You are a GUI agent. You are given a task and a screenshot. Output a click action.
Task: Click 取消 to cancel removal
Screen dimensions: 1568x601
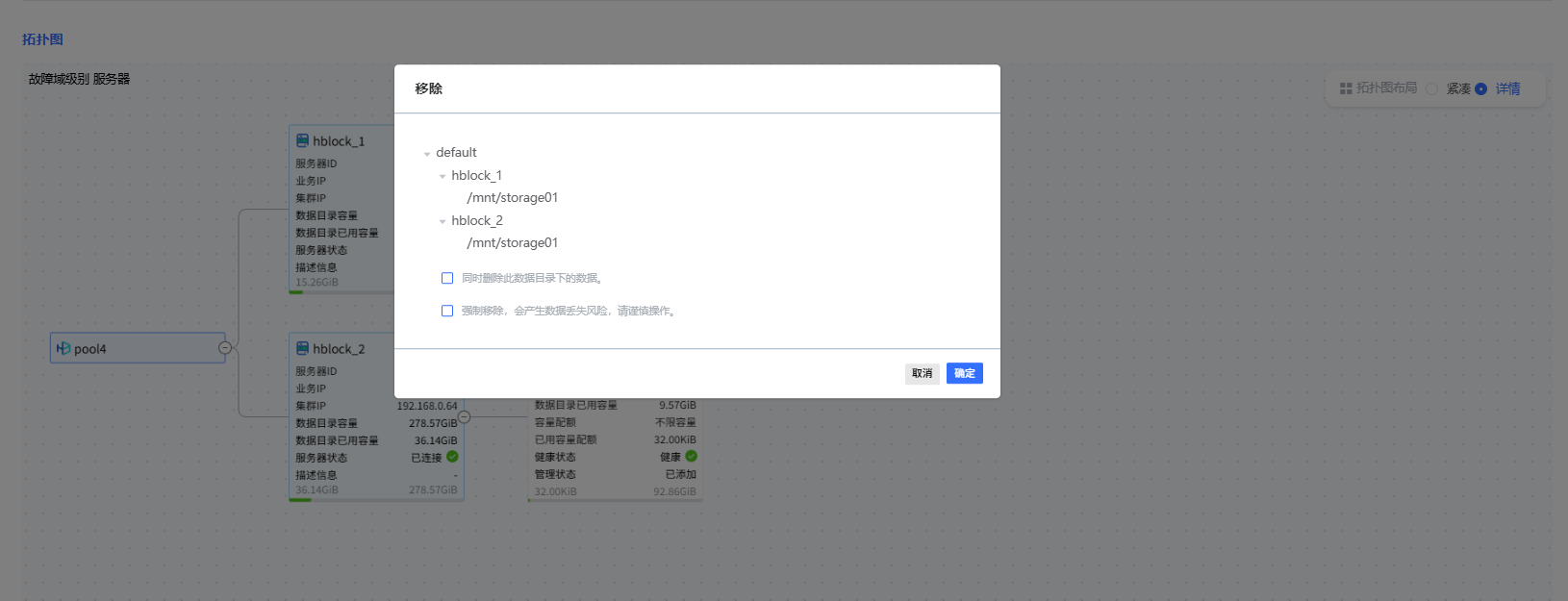coord(923,373)
